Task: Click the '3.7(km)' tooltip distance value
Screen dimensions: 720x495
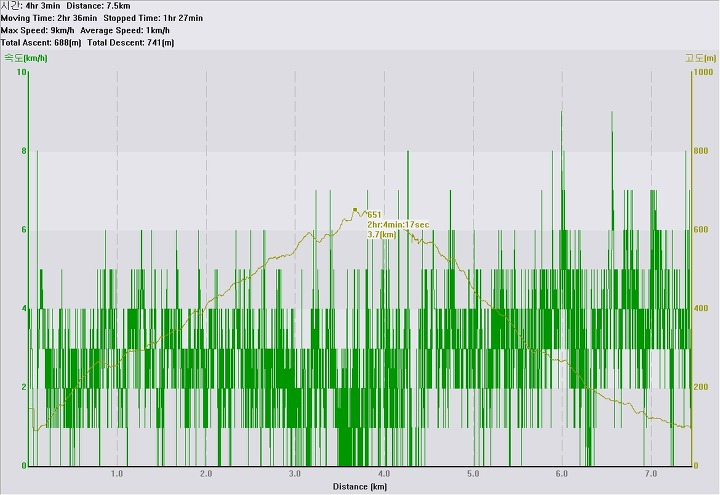Action: point(382,234)
